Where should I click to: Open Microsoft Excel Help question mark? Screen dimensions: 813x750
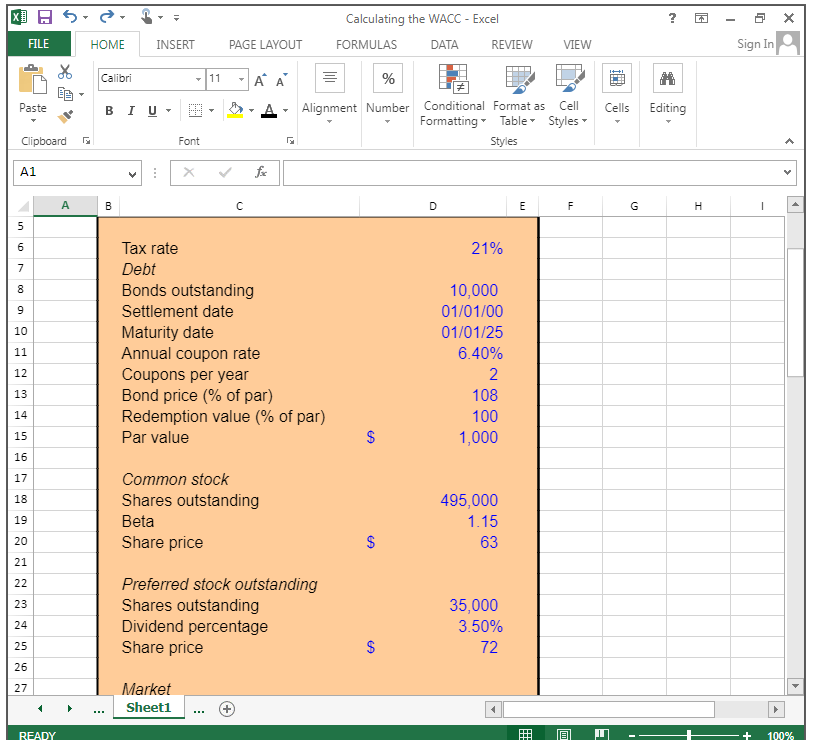click(672, 18)
